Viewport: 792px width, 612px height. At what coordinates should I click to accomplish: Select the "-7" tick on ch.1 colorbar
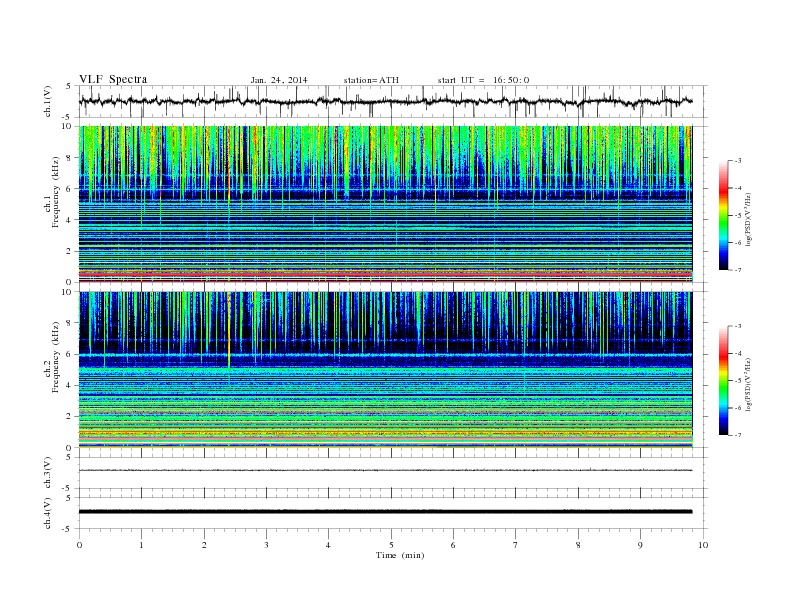[738, 270]
